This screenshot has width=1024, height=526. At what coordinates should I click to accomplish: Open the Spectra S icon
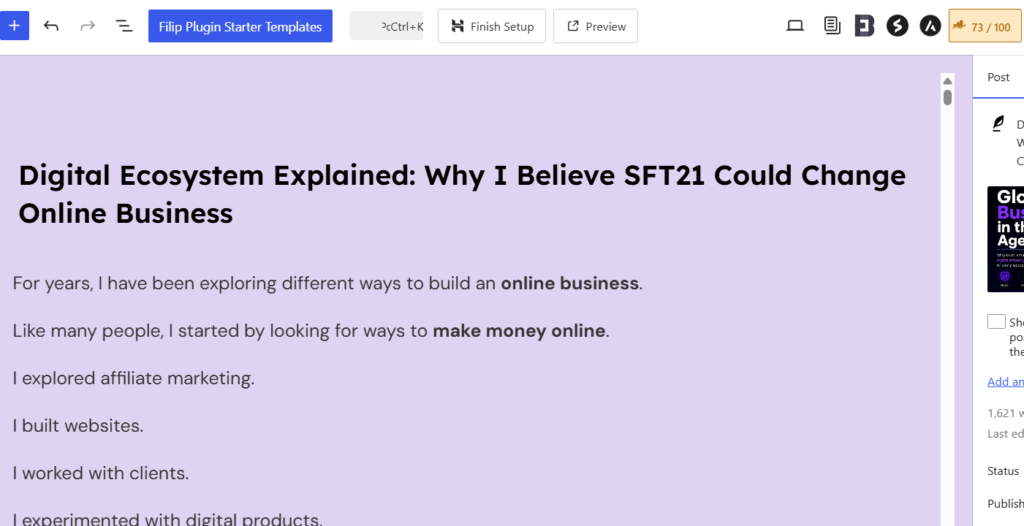[897, 26]
